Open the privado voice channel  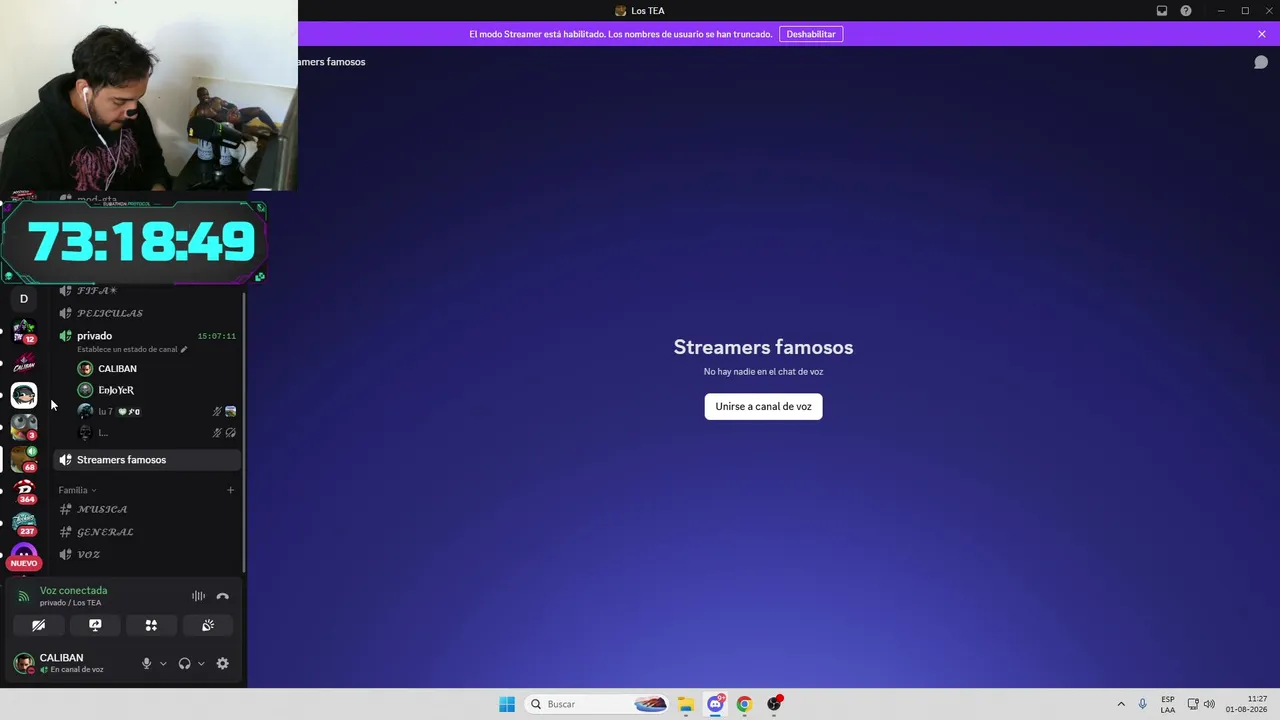94,336
